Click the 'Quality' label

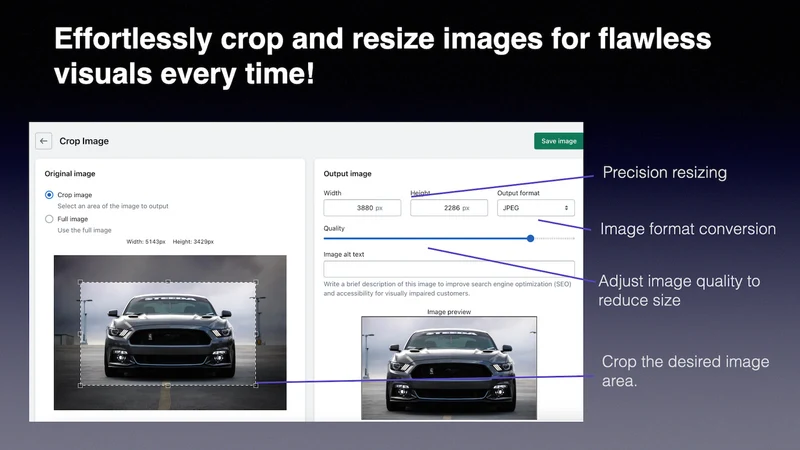[x=334, y=228]
